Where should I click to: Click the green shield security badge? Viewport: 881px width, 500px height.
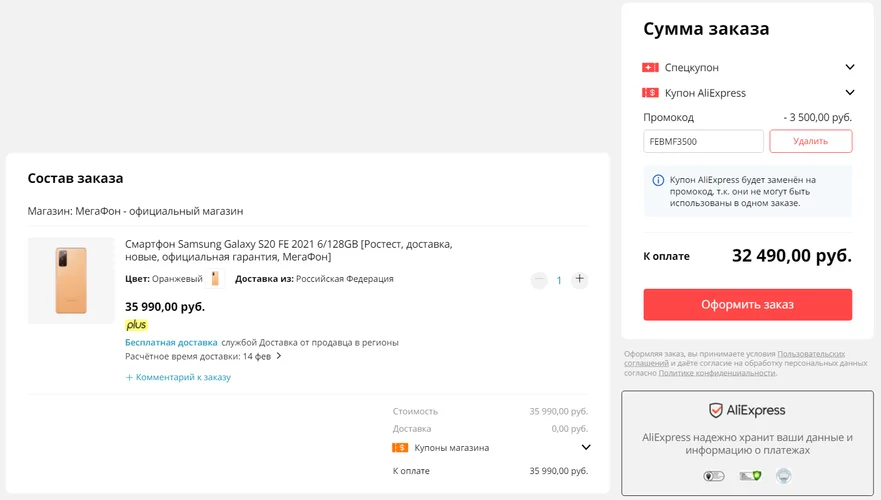750,476
